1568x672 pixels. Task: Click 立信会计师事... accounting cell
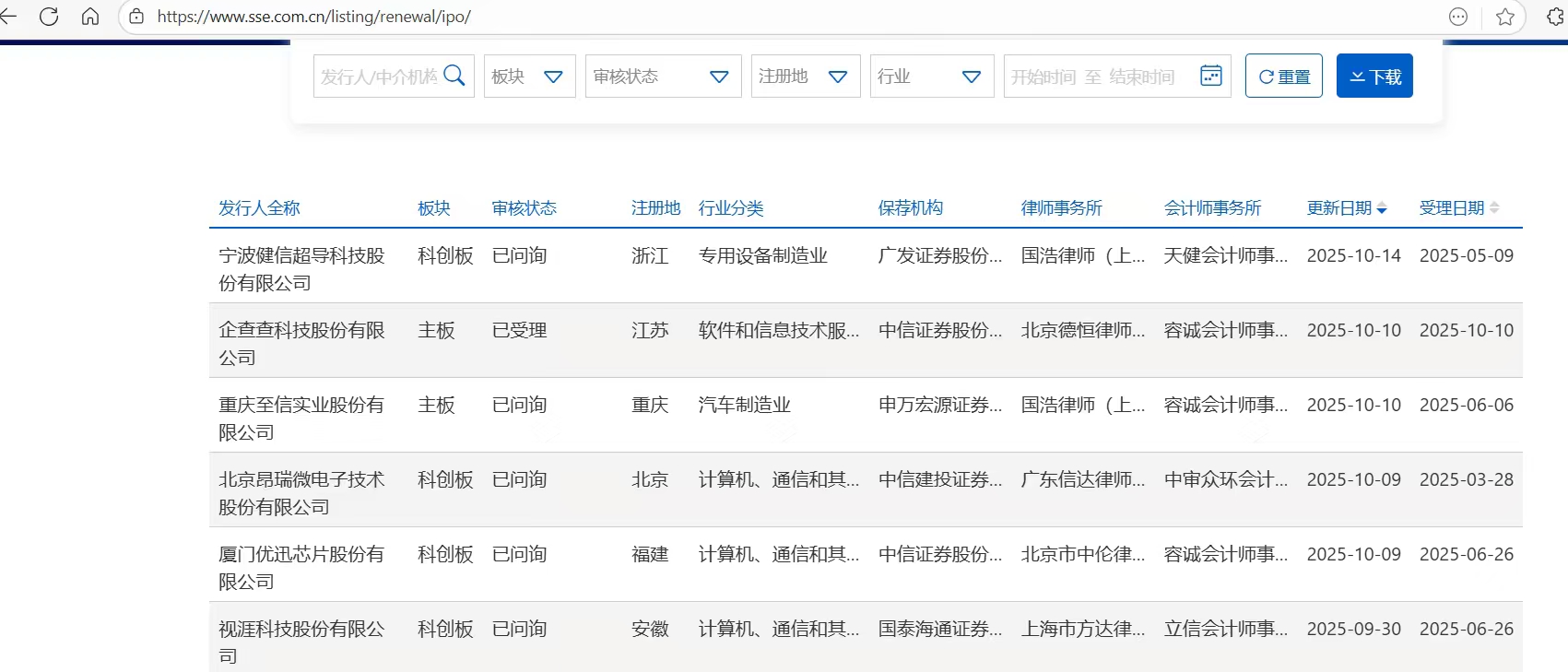coord(1226,629)
